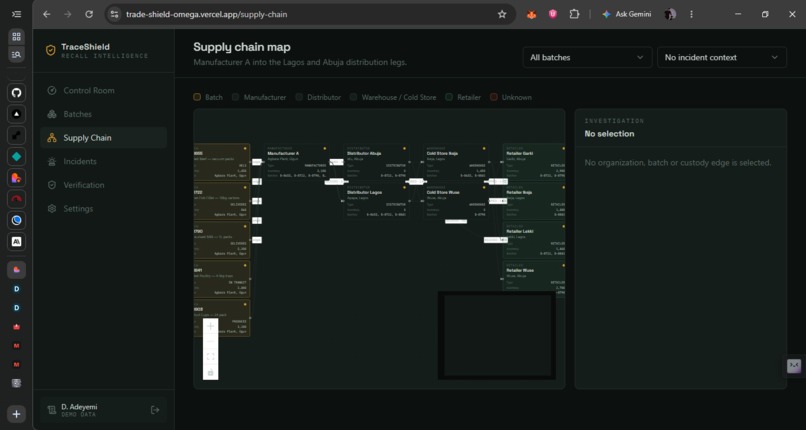This screenshot has height=430, width=806.
Task: Select the Manufacturer A node
Action: [297, 161]
